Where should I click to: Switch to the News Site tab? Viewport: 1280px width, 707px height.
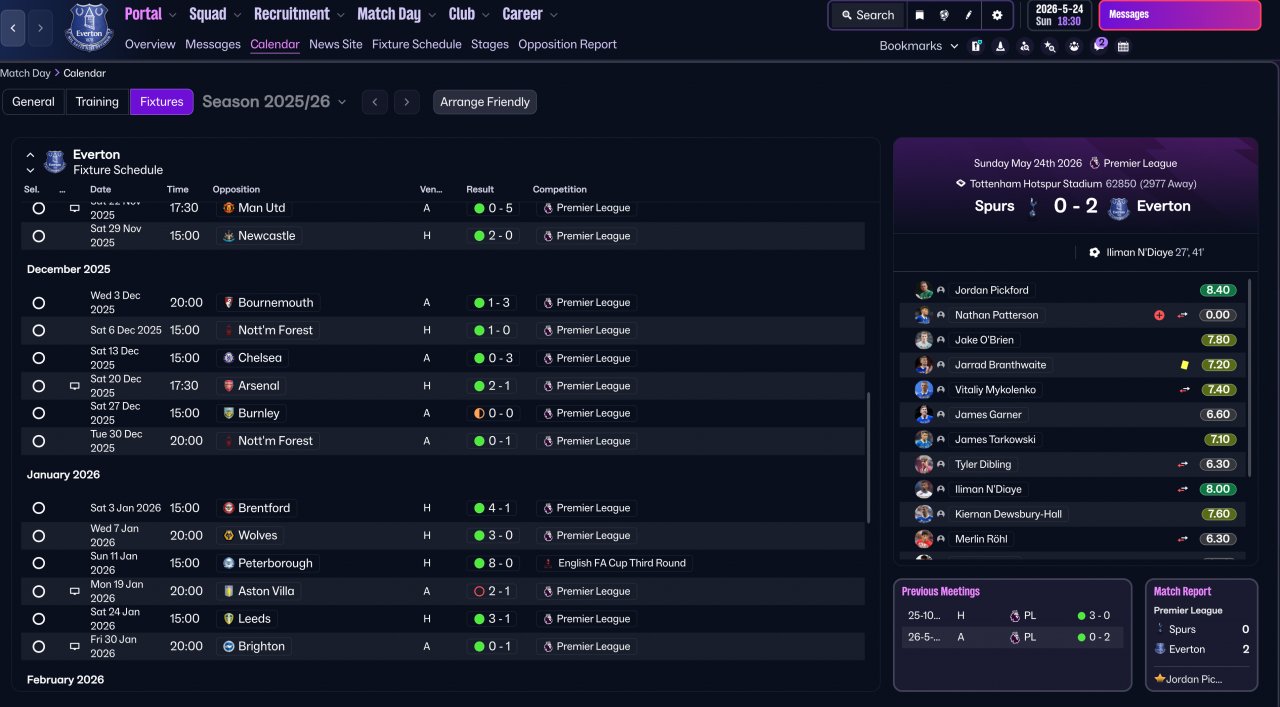click(x=336, y=45)
